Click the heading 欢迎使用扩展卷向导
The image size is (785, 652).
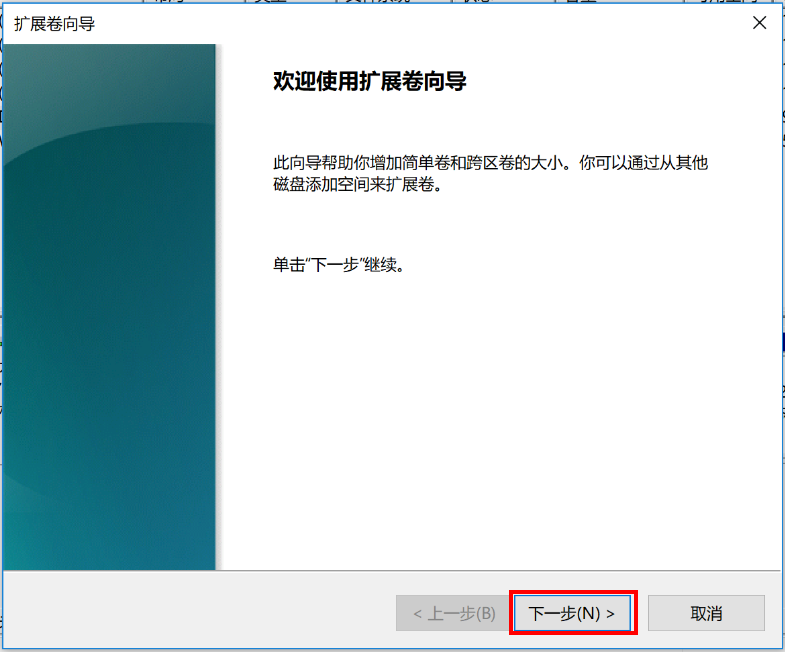pos(369,81)
